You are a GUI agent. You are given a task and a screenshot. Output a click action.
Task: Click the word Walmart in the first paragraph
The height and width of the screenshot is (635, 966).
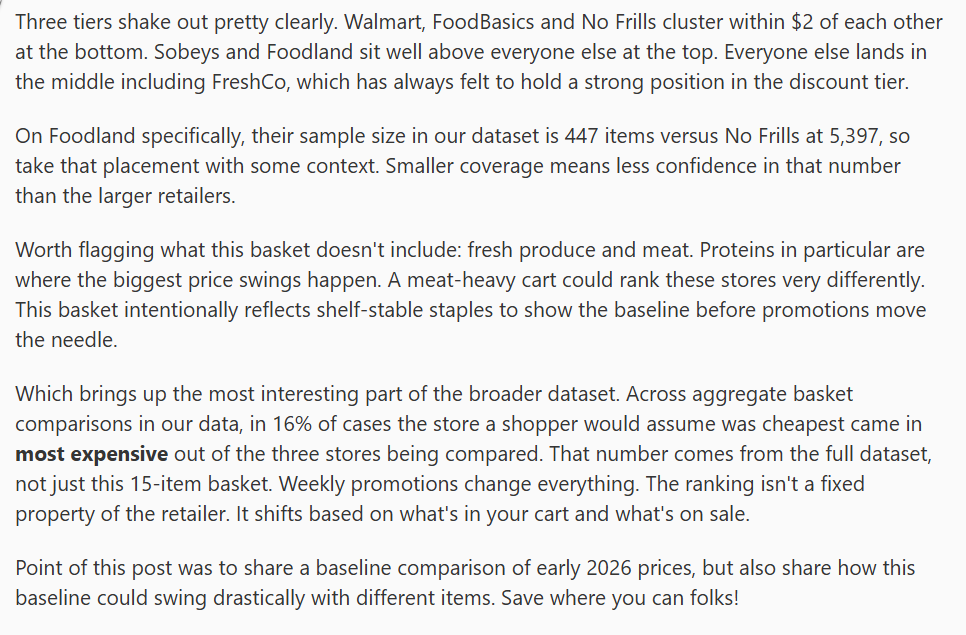pyautogui.click(x=382, y=22)
